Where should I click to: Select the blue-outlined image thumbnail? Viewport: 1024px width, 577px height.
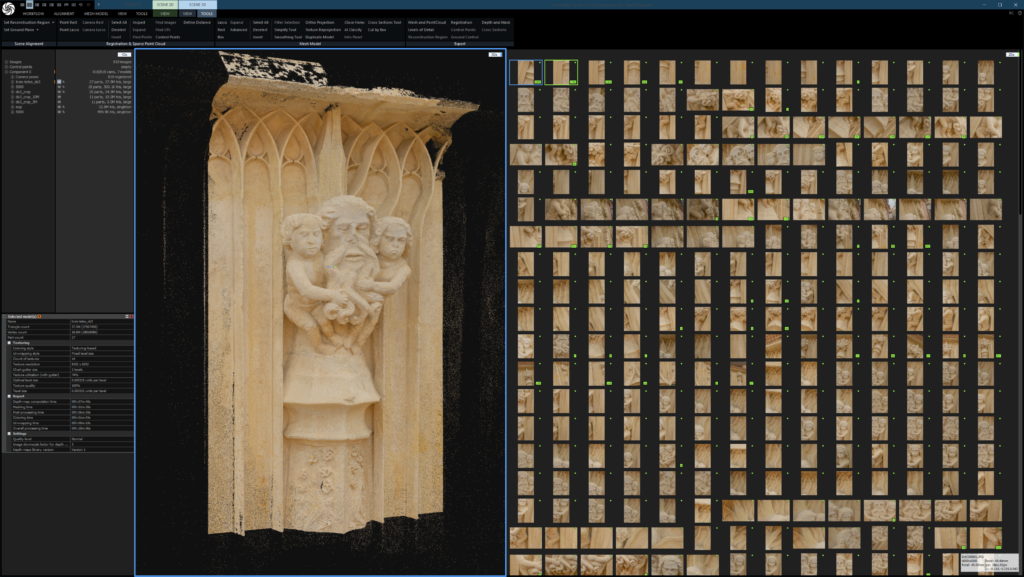(x=526, y=72)
